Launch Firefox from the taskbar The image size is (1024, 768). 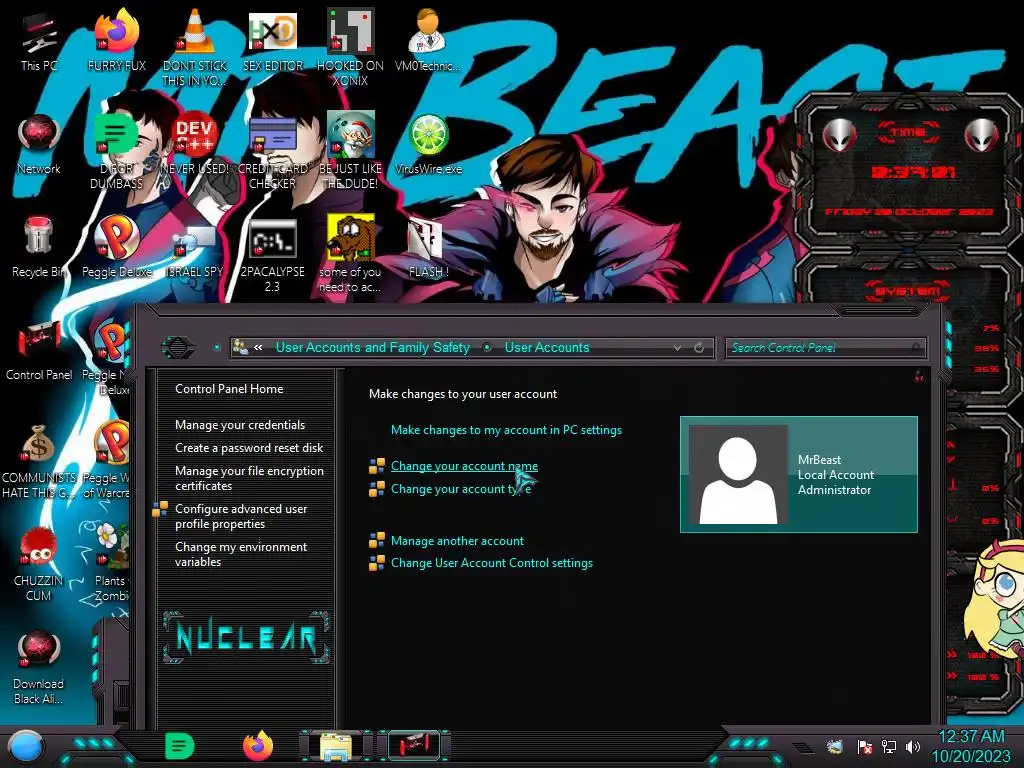(x=258, y=746)
